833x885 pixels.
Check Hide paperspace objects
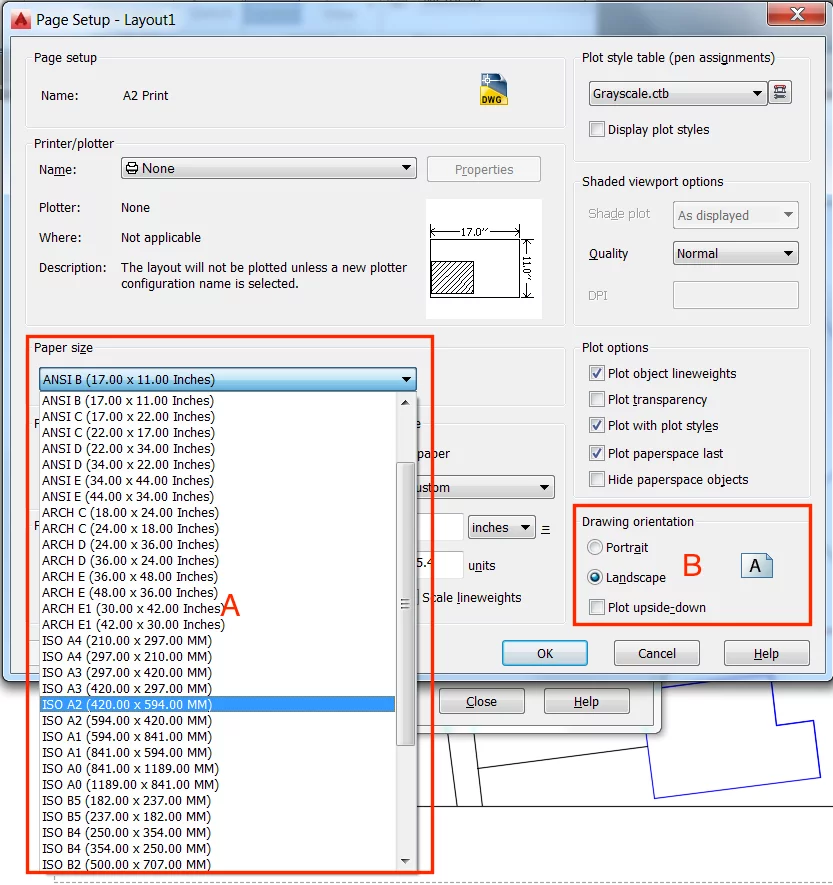(x=597, y=479)
